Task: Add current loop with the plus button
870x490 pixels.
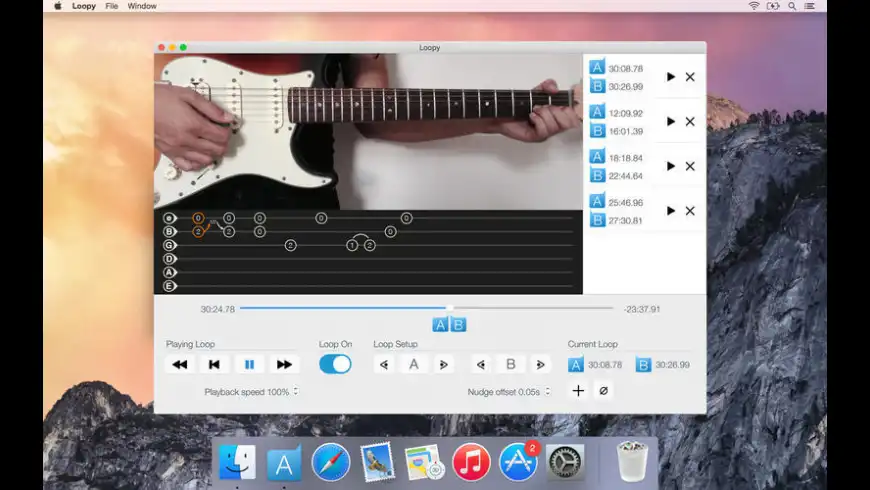Action: point(578,391)
